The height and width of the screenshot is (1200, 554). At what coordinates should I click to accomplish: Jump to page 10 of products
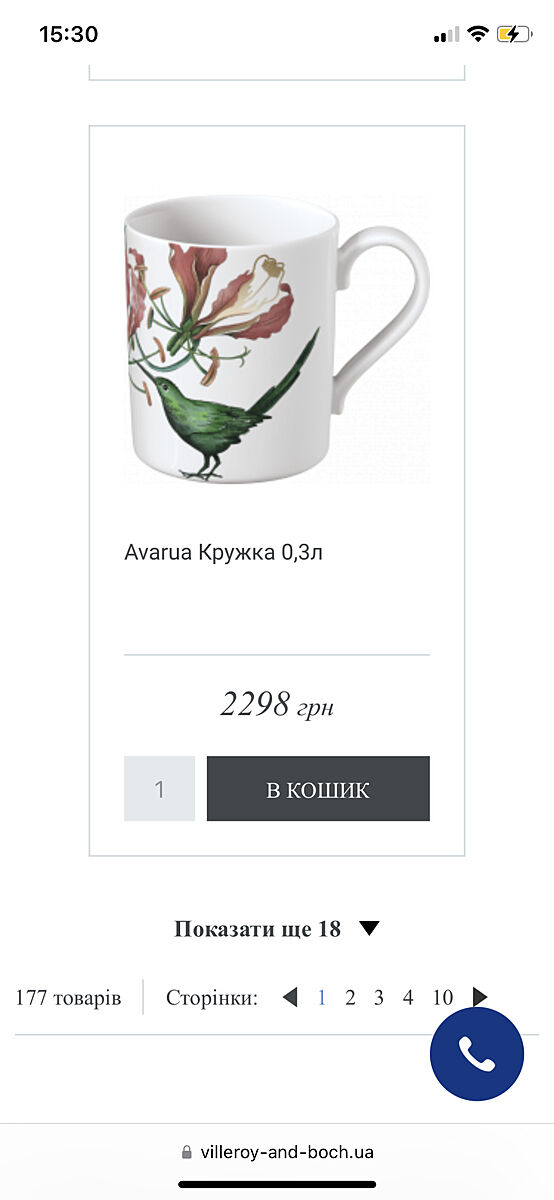tap(443, 997)
